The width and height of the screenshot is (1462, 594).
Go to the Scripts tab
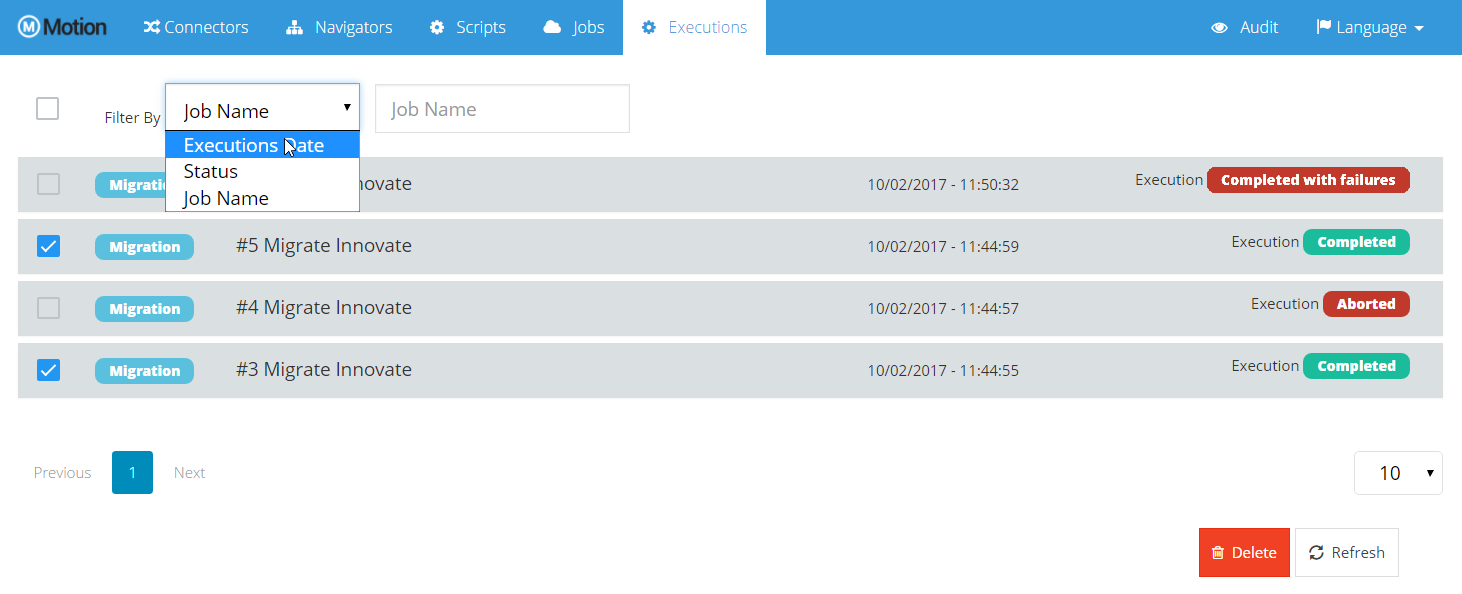coord(467,27)
